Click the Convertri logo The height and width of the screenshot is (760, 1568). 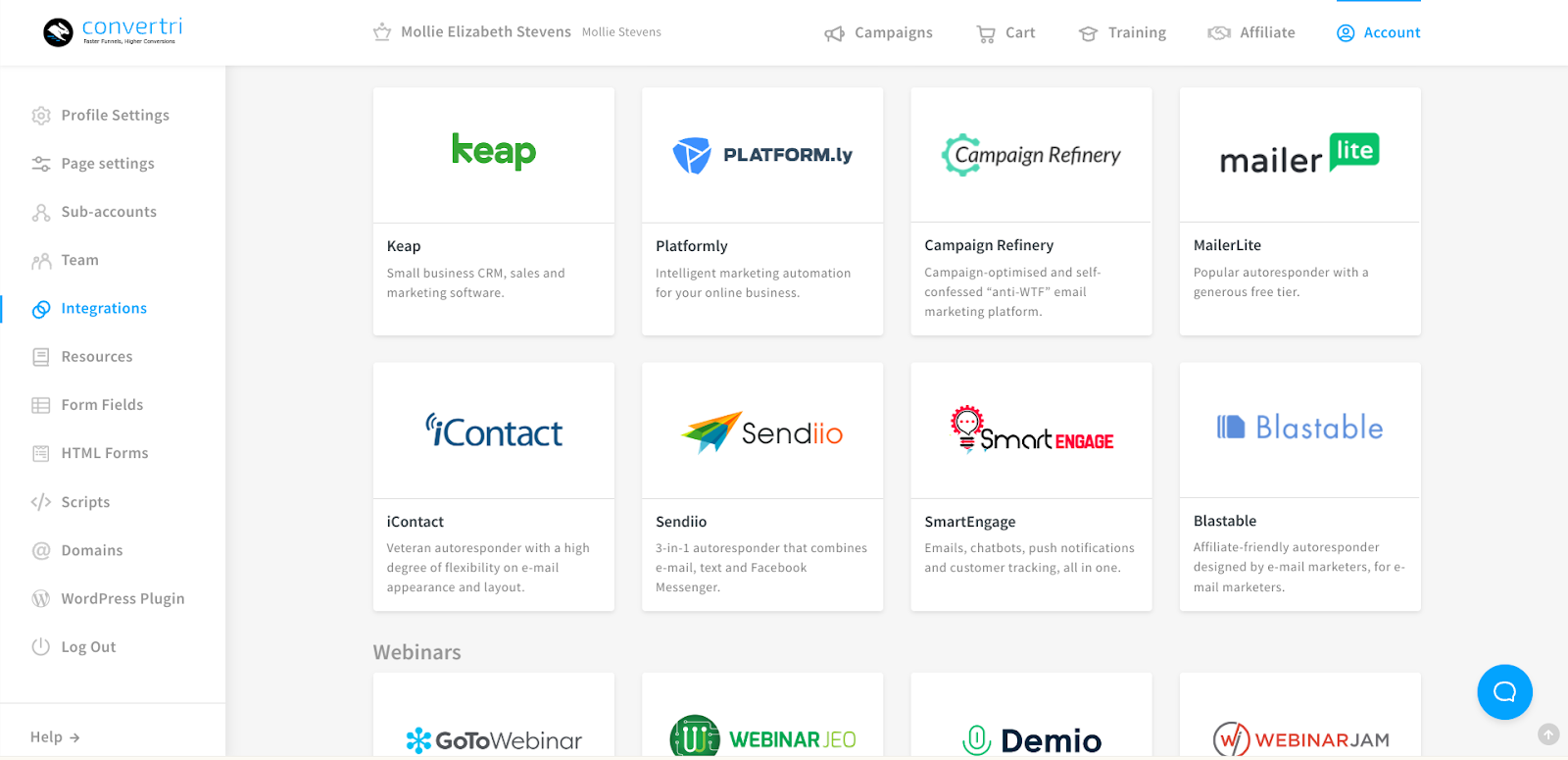coord(113,31)
